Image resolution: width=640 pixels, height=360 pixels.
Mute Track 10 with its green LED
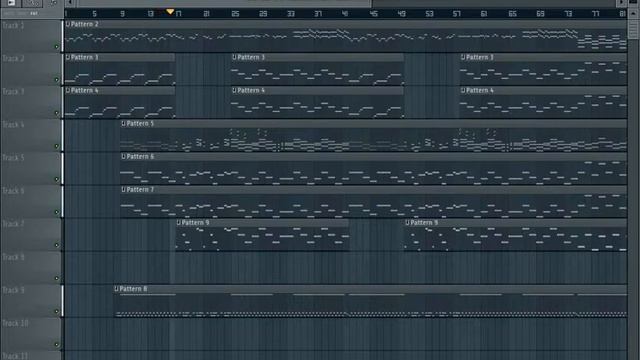(57, 344)
